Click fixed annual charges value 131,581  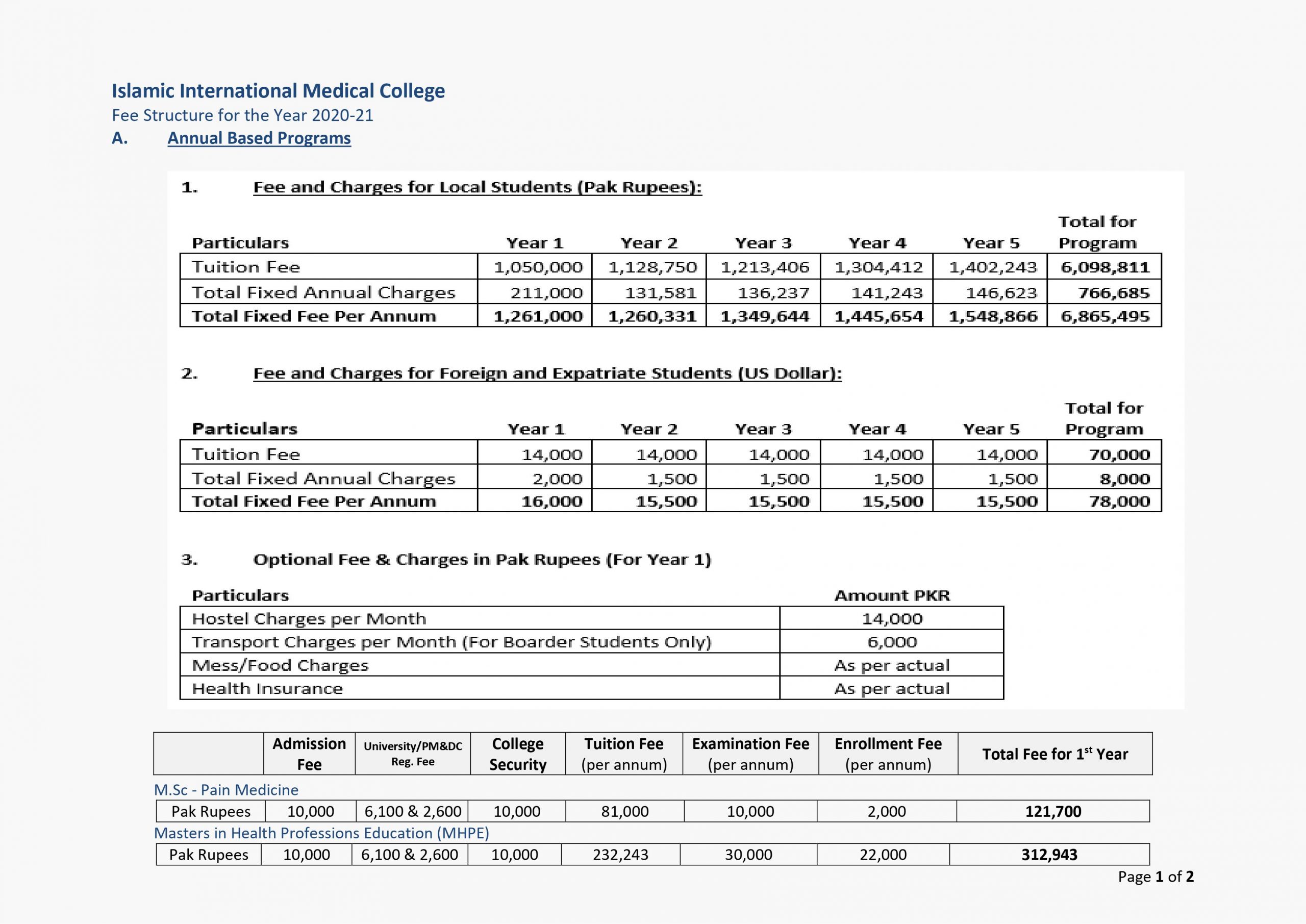point(661,292)
